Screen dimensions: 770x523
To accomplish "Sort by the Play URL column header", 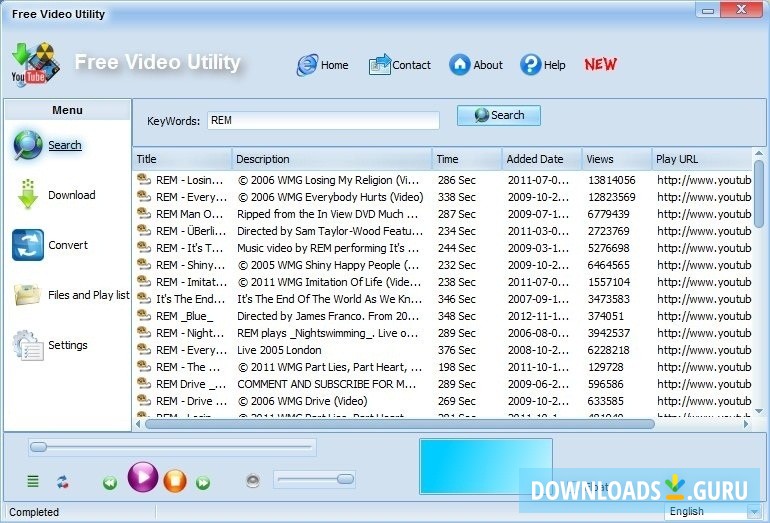I will click(x=702, y=159).
